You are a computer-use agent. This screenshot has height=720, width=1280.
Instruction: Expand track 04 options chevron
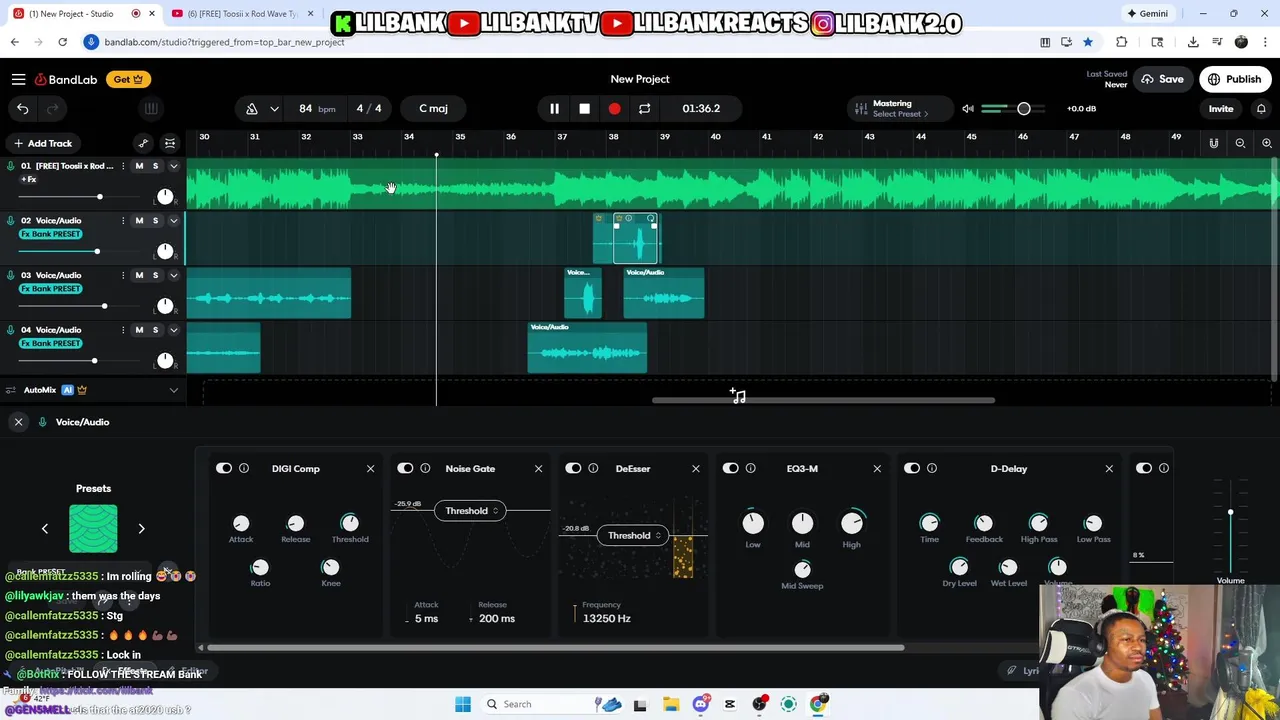[173, 330]
